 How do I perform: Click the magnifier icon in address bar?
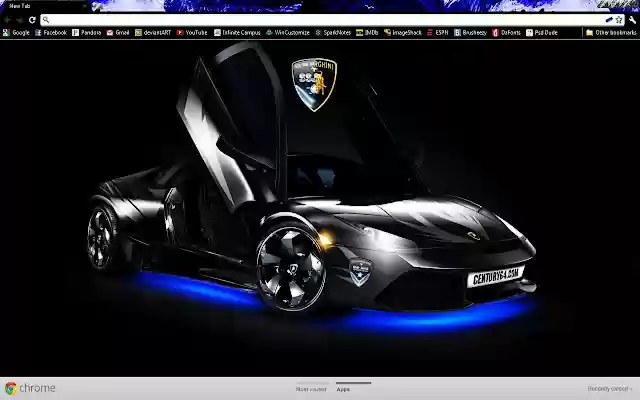[46, 20]
